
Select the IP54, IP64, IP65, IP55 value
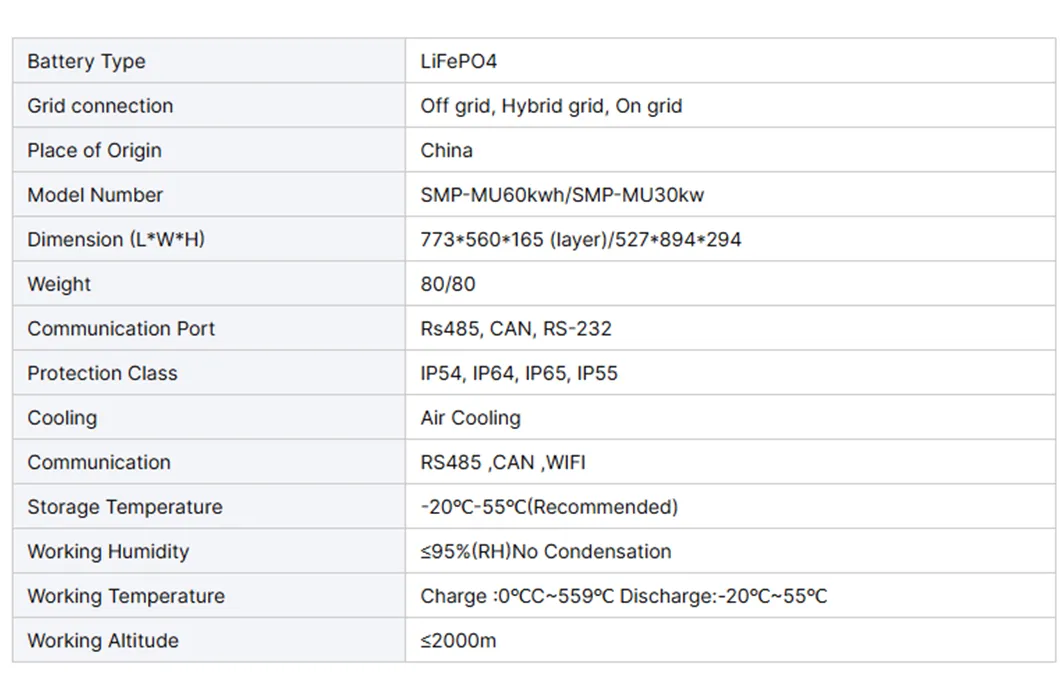[519, 373]
